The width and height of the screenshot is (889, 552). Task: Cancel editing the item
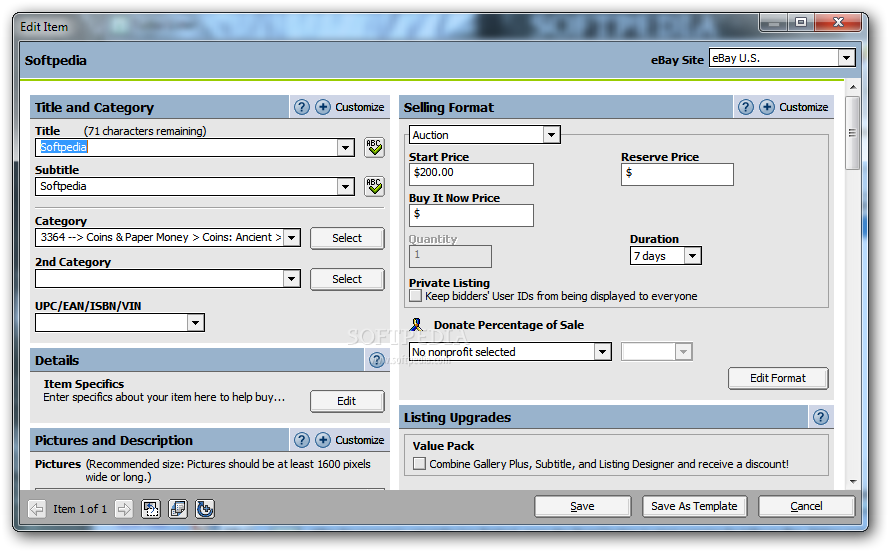pos(806,506)
